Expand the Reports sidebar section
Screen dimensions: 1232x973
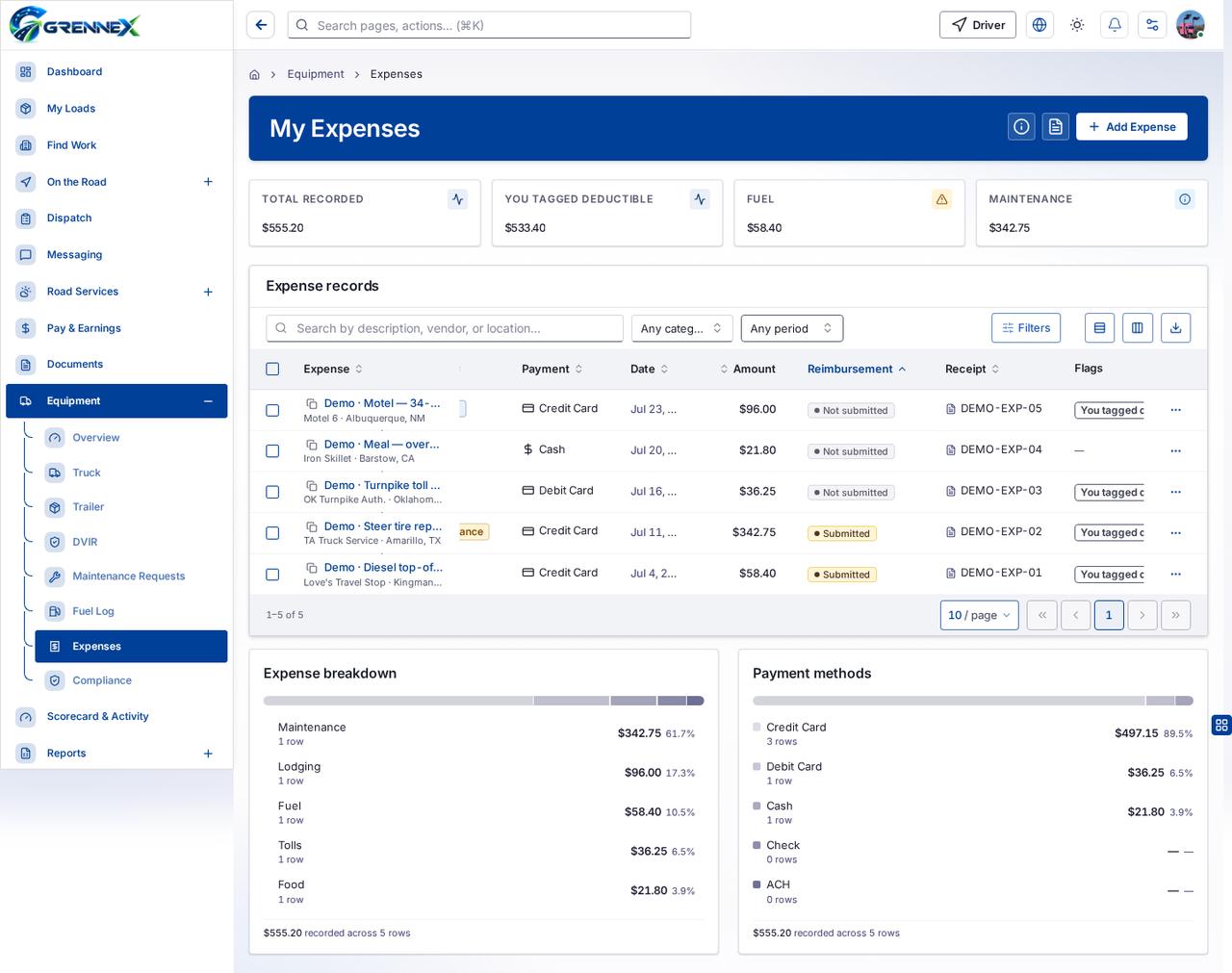pos(208,754)
